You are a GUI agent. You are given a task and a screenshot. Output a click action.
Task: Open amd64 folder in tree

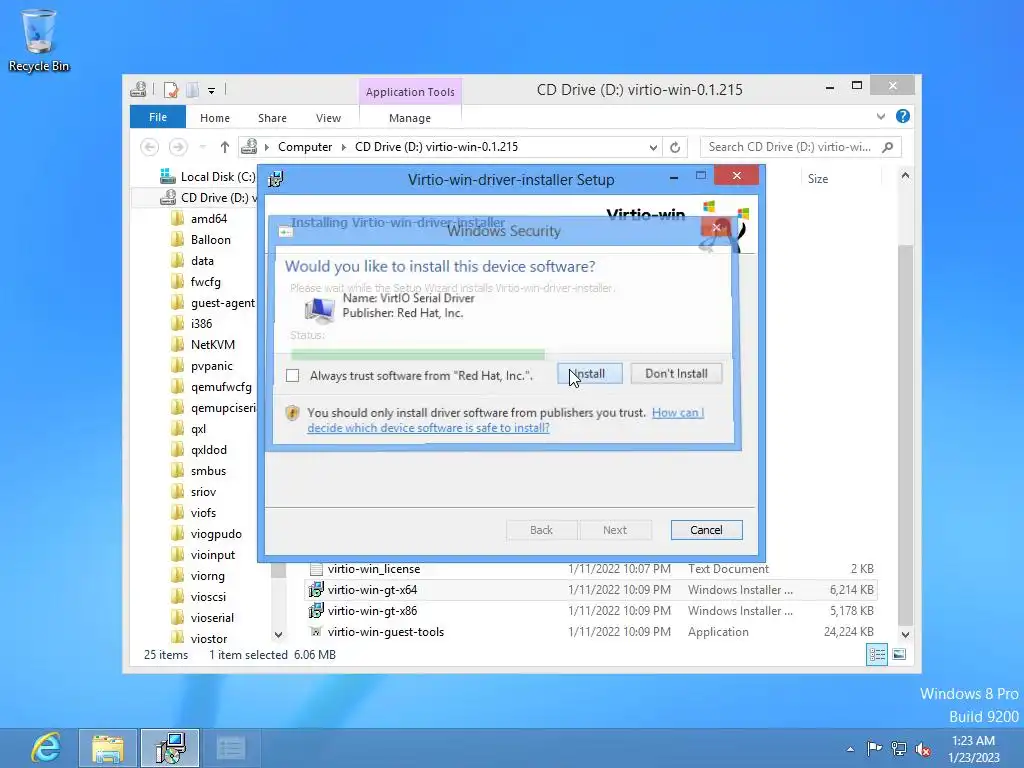pyautogui.click(x=199, y=219)
